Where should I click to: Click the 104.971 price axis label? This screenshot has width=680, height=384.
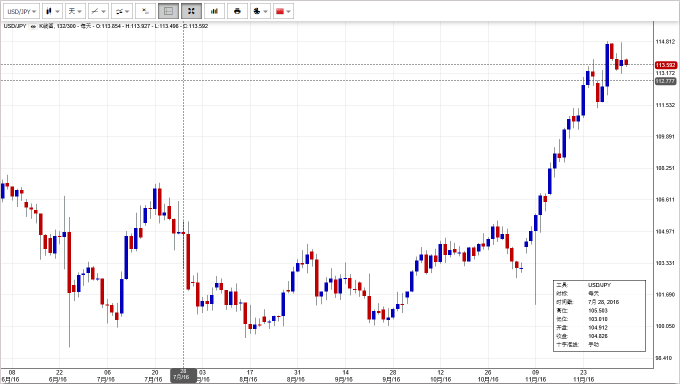click(665, 232)
